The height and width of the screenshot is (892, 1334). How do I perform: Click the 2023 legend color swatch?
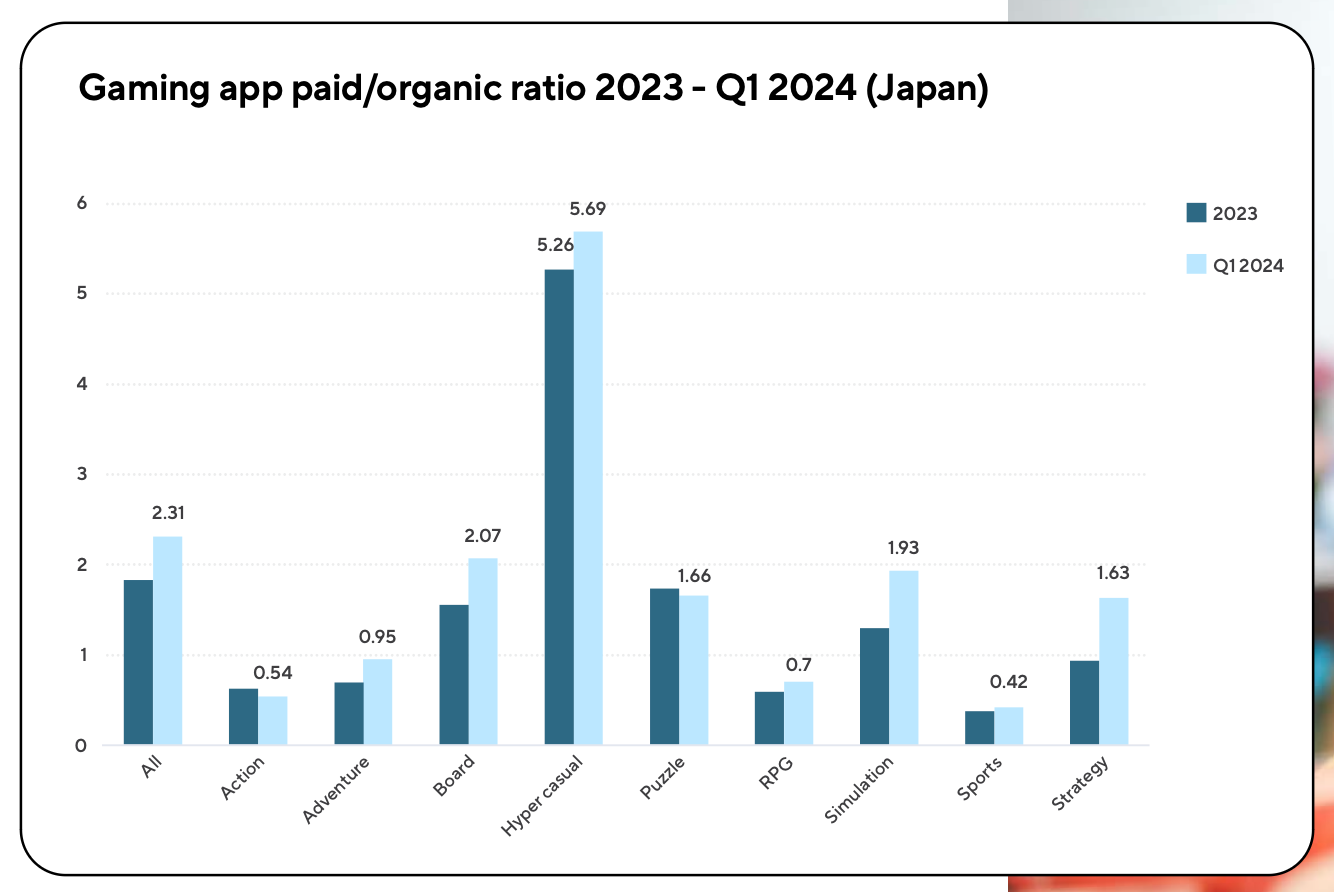coord(1196,213)
